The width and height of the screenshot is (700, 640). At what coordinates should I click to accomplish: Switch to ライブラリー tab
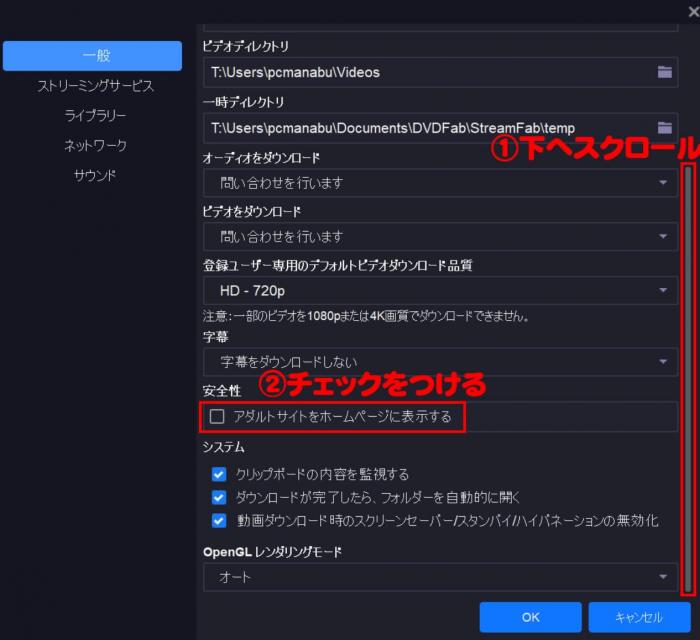(96, 116)
